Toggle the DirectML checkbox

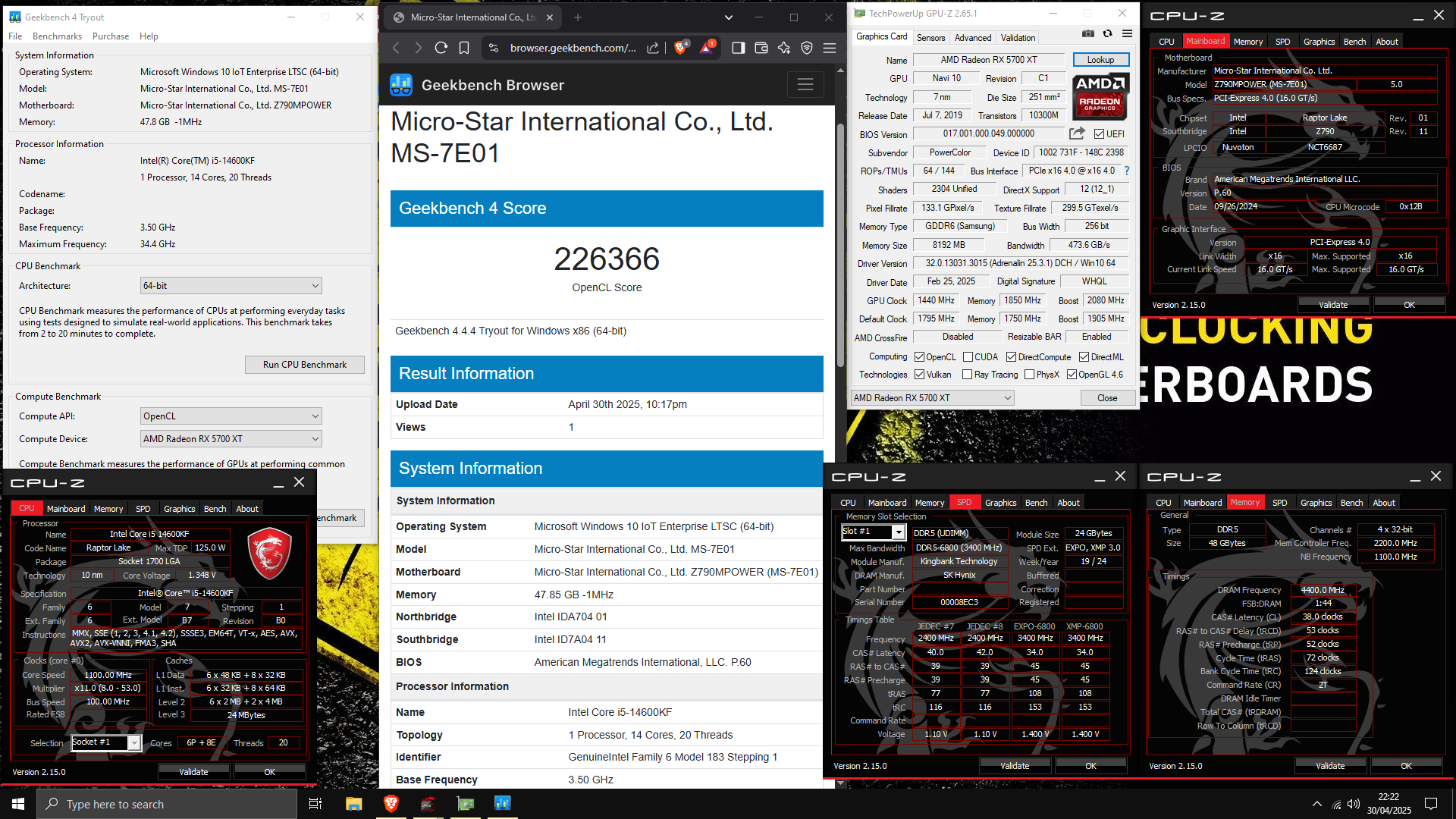point(1084,357)
